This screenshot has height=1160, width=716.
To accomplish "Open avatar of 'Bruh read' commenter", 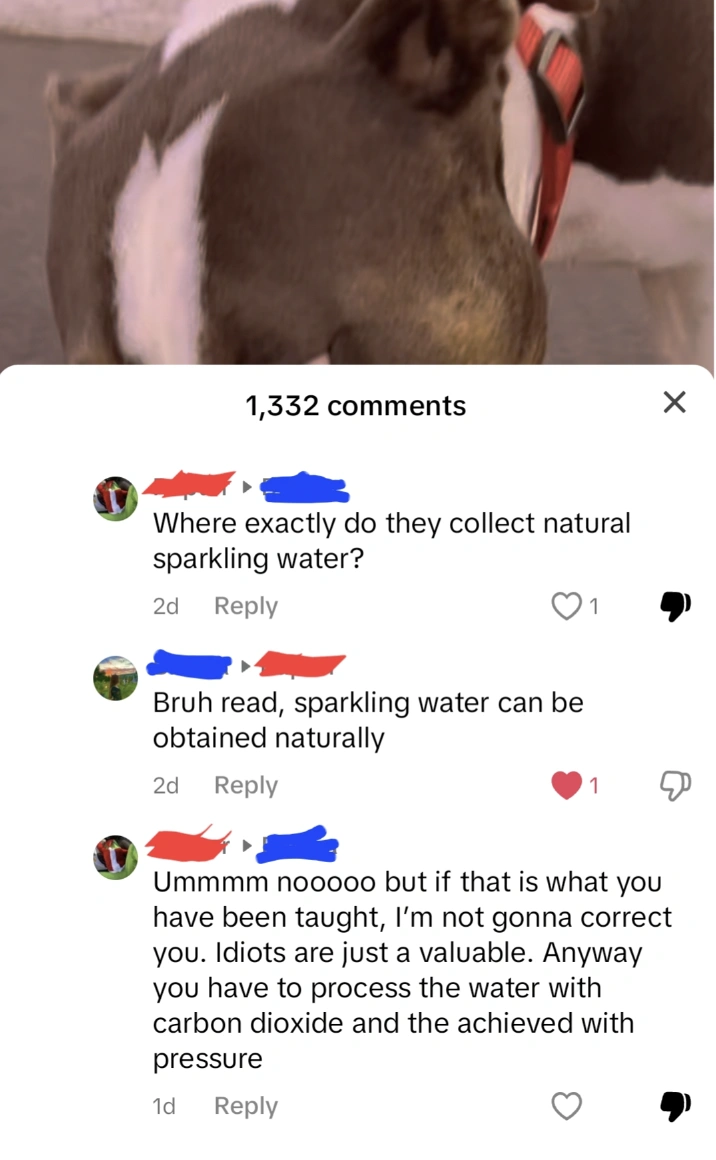I will click(115, 678).
